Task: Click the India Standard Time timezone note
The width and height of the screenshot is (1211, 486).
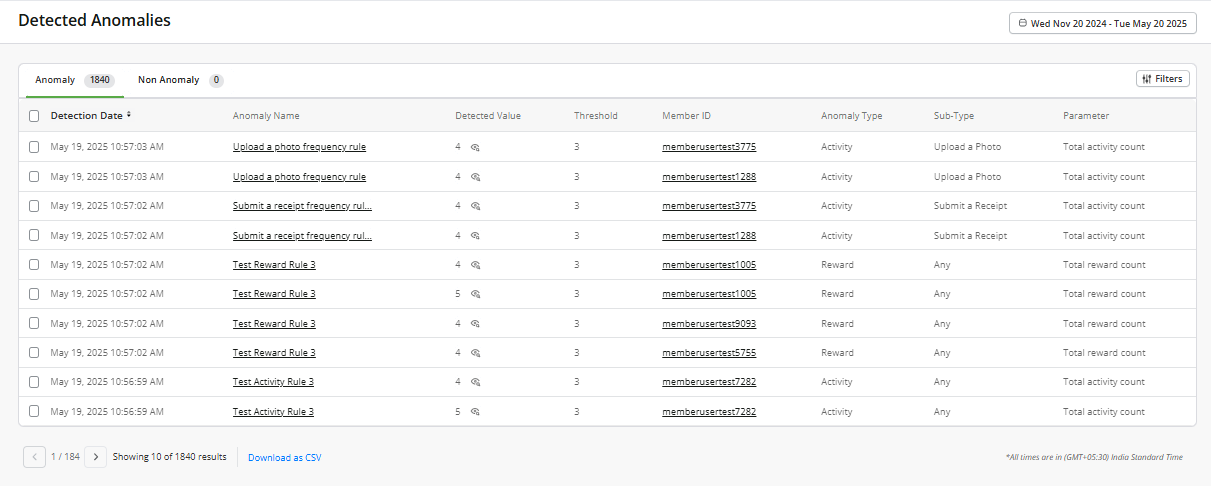Action: [1094, 457]
